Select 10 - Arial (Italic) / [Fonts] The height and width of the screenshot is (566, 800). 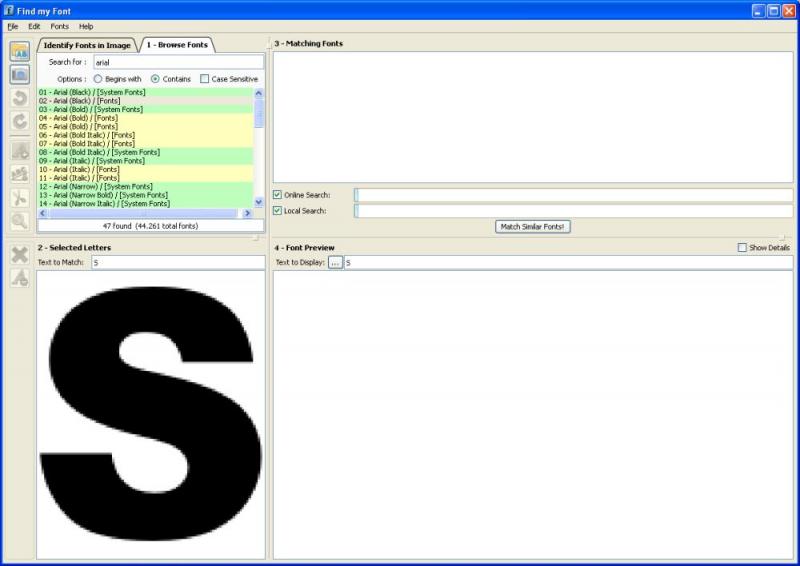pyautogui.click(x=145, y=169)
